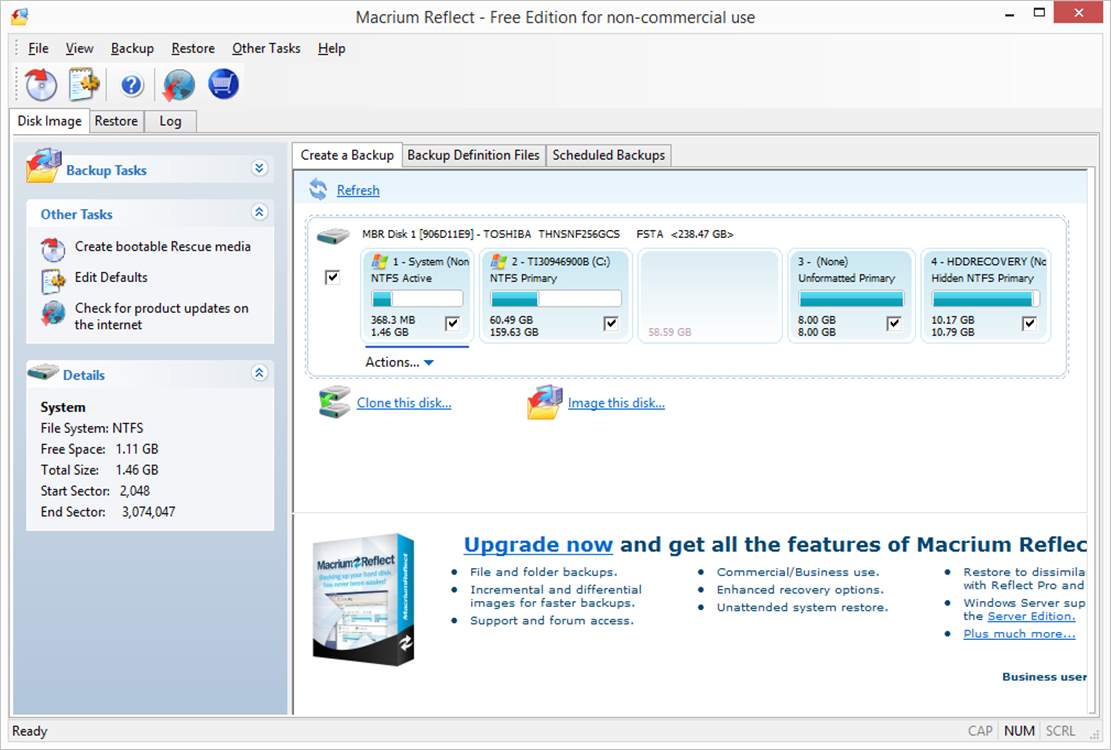
Task: Expand the Backup Tasks panel chevron
Action: pyautogui.click(x=259, y=169)
